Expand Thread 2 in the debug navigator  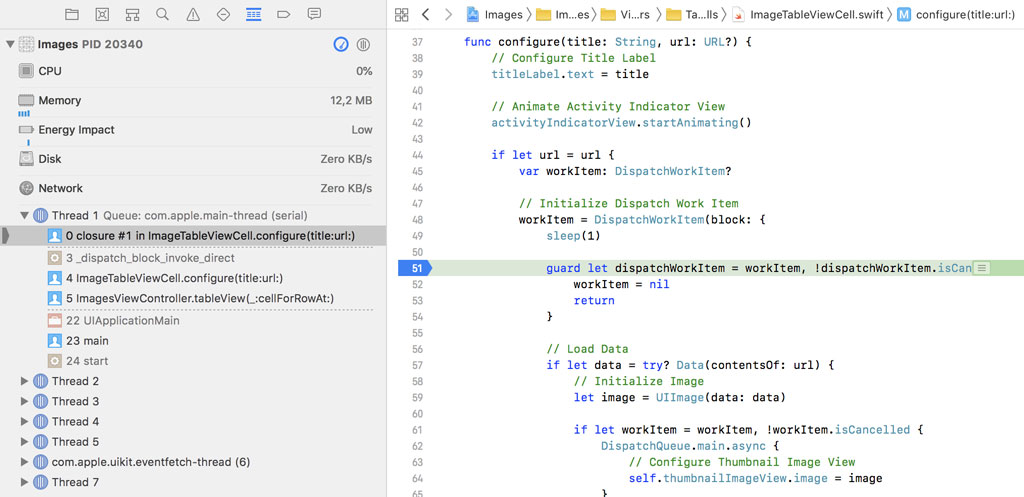(x=25, y=381)
